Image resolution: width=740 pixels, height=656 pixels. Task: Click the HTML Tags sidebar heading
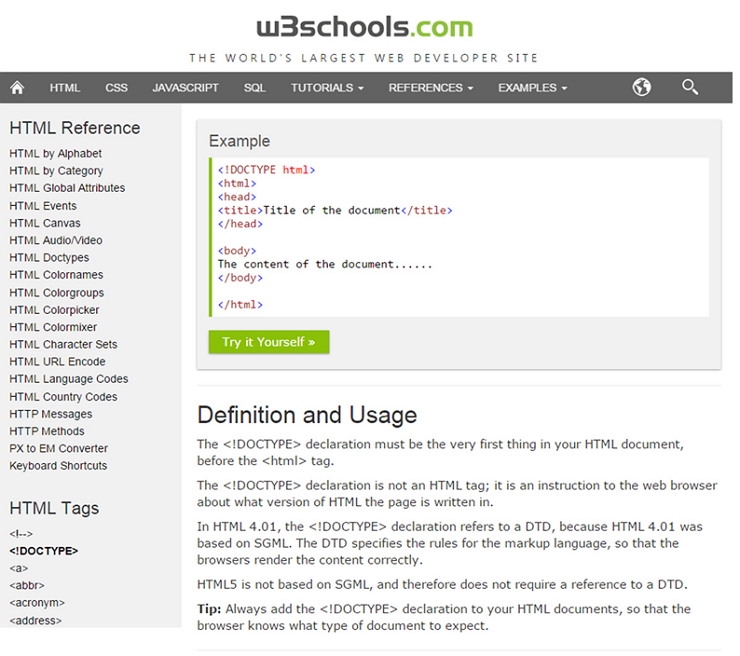click(x=54, y=509)
